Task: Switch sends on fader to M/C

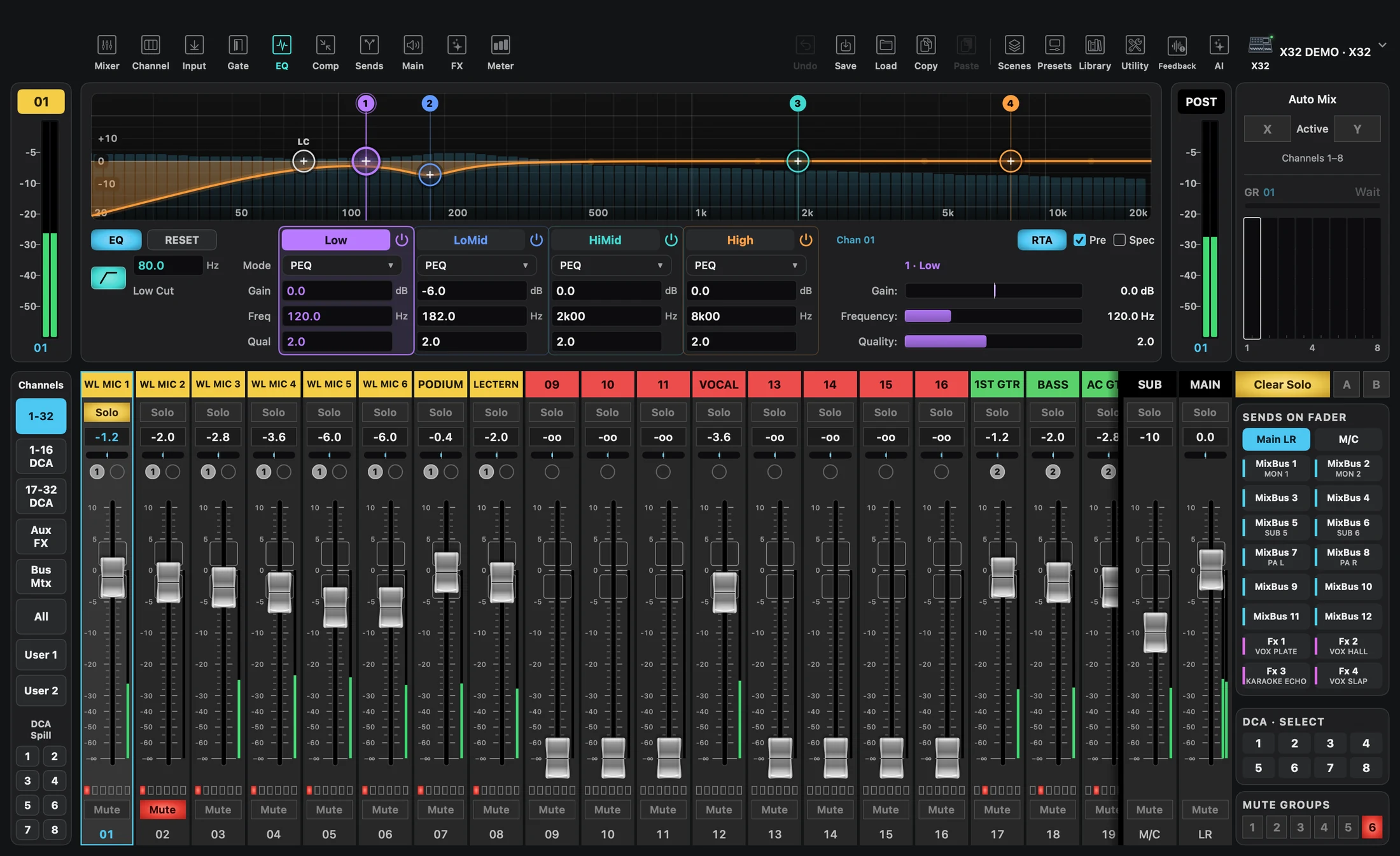Action: (x=1348, y=439)
